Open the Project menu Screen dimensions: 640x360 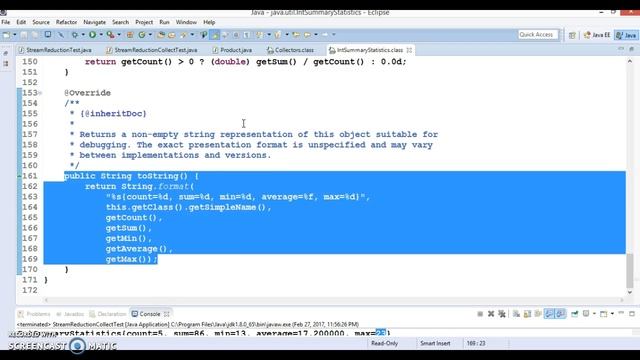144,22
